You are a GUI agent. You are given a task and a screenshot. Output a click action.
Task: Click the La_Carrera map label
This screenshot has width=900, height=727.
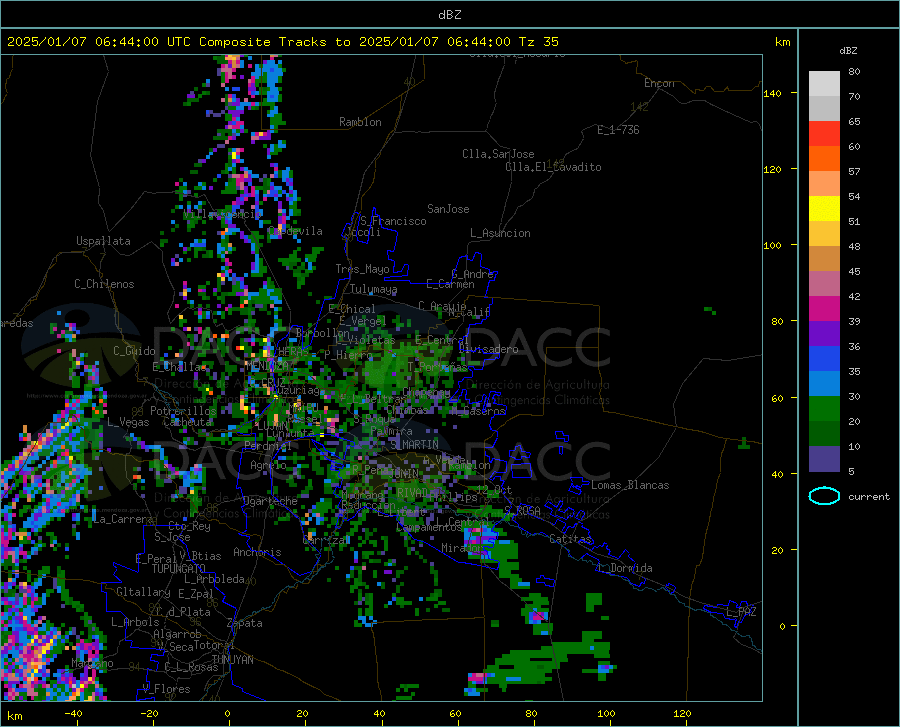tap(123, 519)
